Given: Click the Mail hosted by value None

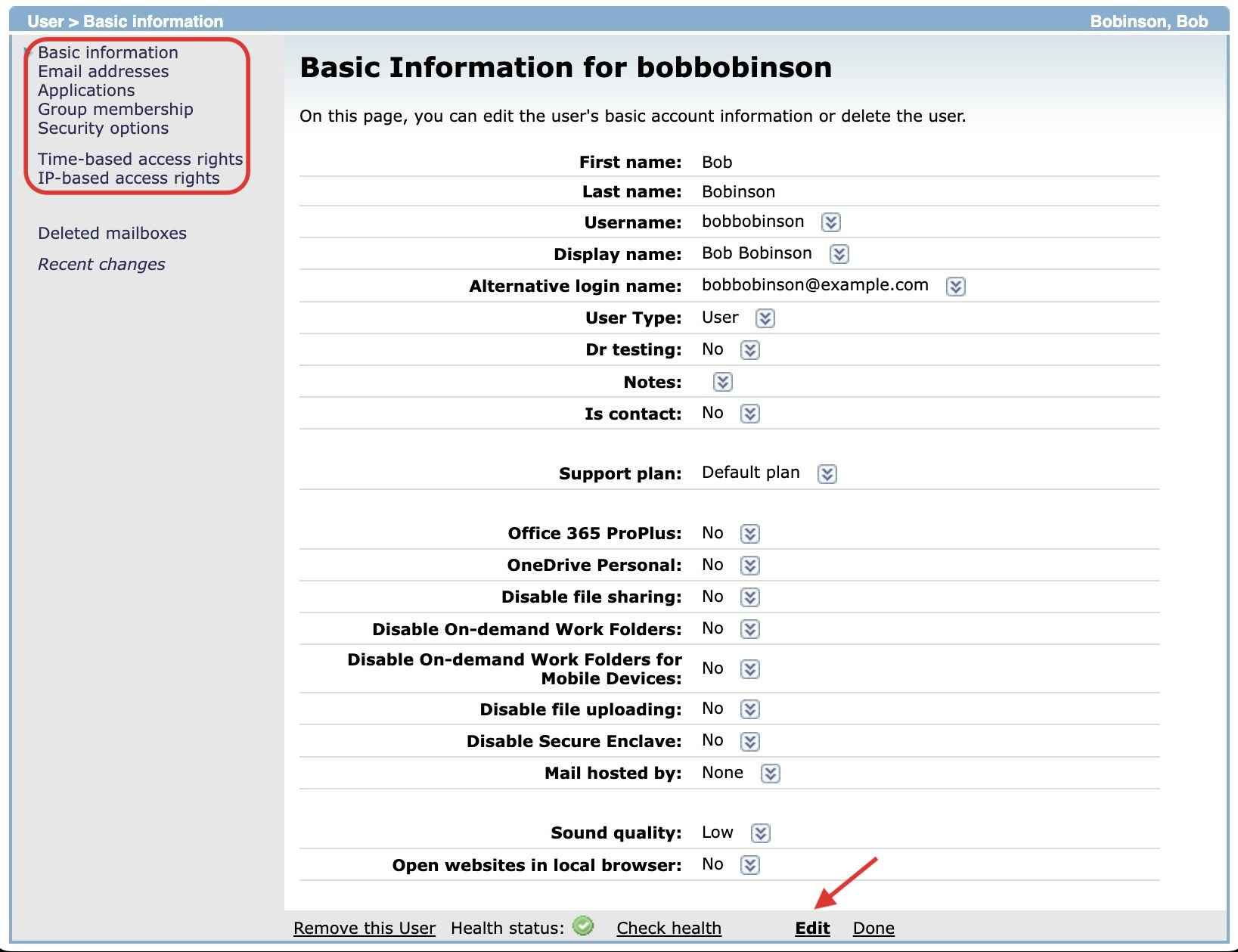Looking at the screenshot, I should click(x=723, y=772).
